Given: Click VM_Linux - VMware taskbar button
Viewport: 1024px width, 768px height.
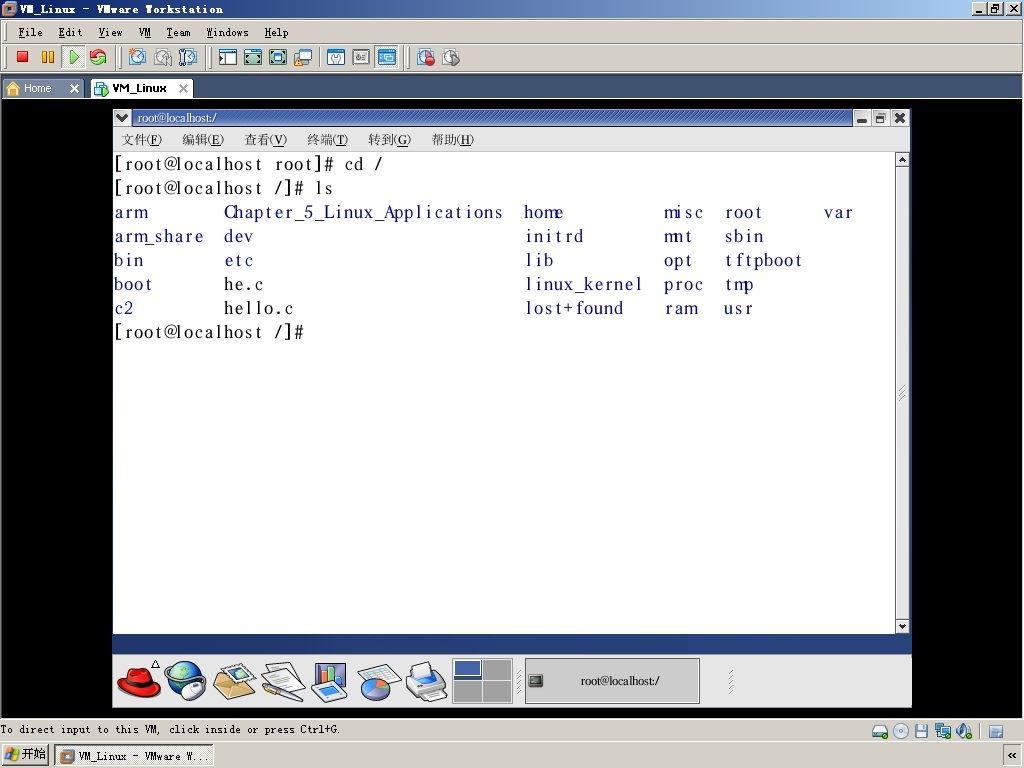Looking at the screenshot, I should pos(133,756).
